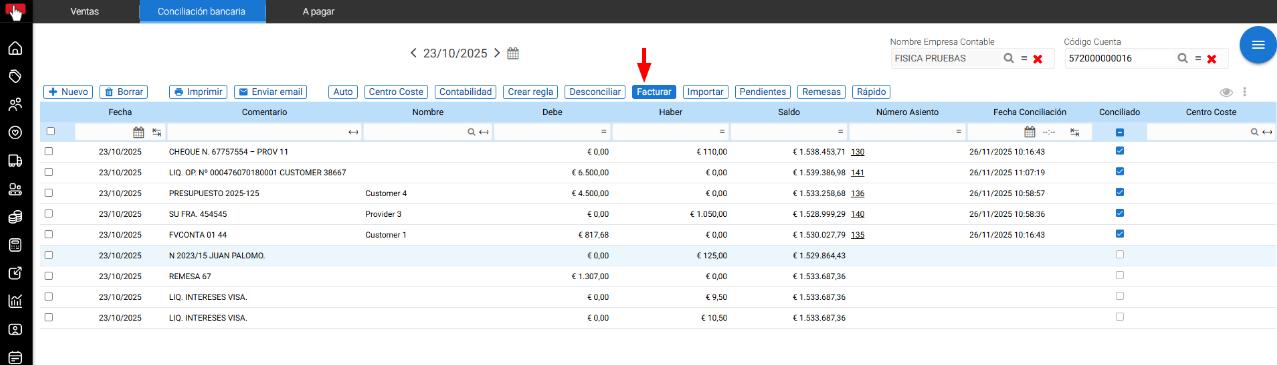The height and width of the screenshot is (365, 1277).
Task: Open the Nombre Empresa Contable equals operator
Action: pos(1024,59)
